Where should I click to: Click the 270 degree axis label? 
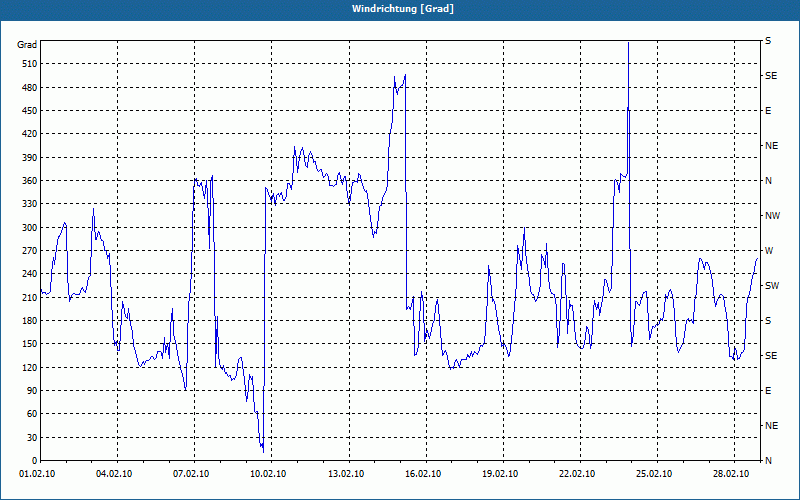(30, 251)
